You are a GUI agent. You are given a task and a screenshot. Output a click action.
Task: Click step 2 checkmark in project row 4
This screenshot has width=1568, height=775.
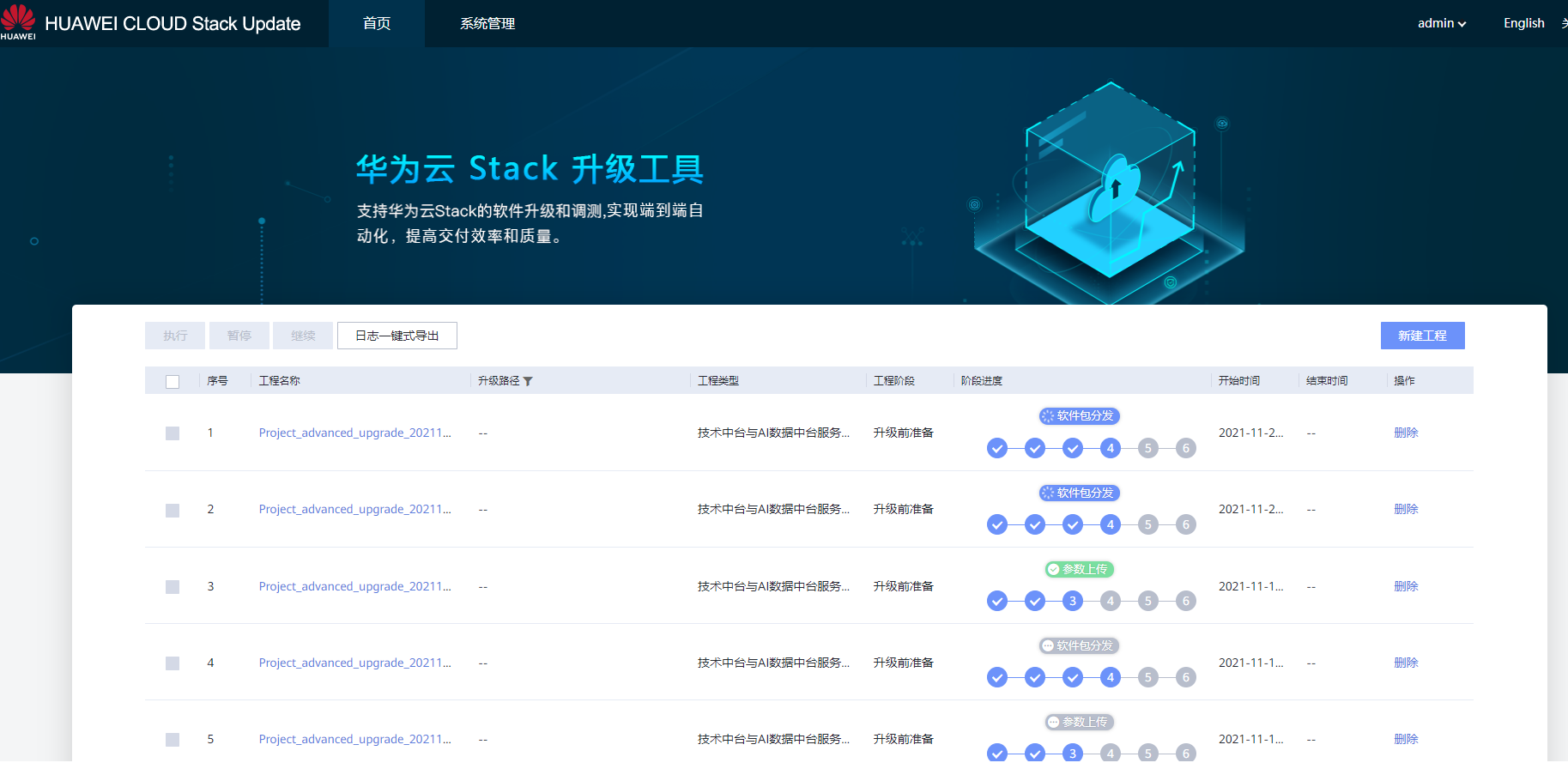click(x=1035, y=677)
